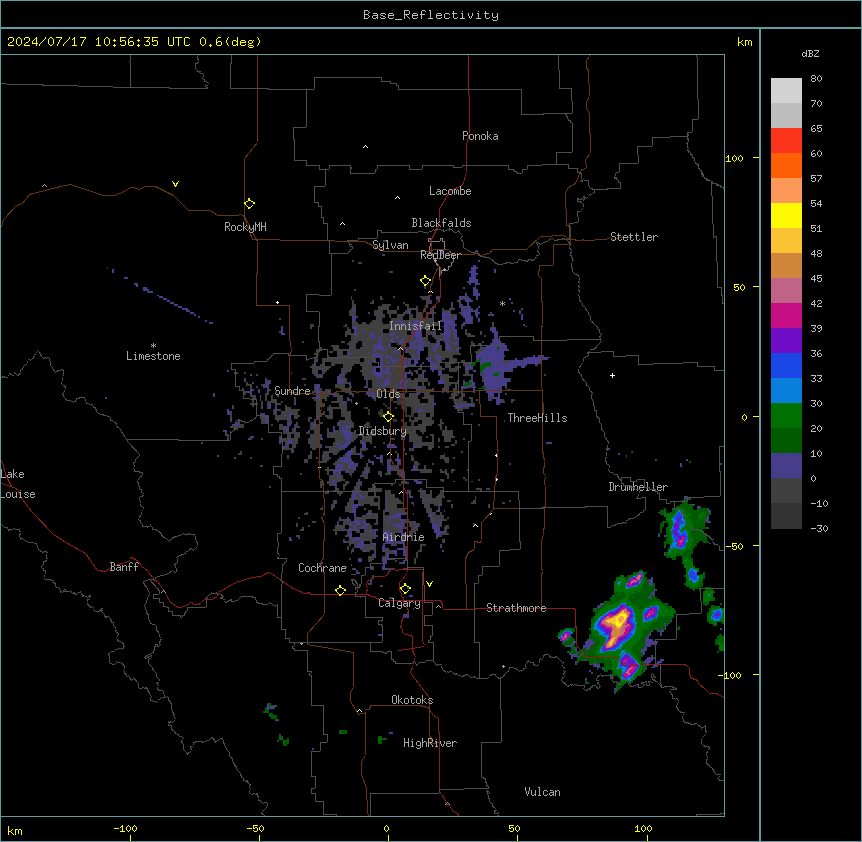Click the -30 value on the dBZ legend
This screenshot has height=842, width=862.
click(819, 528)
